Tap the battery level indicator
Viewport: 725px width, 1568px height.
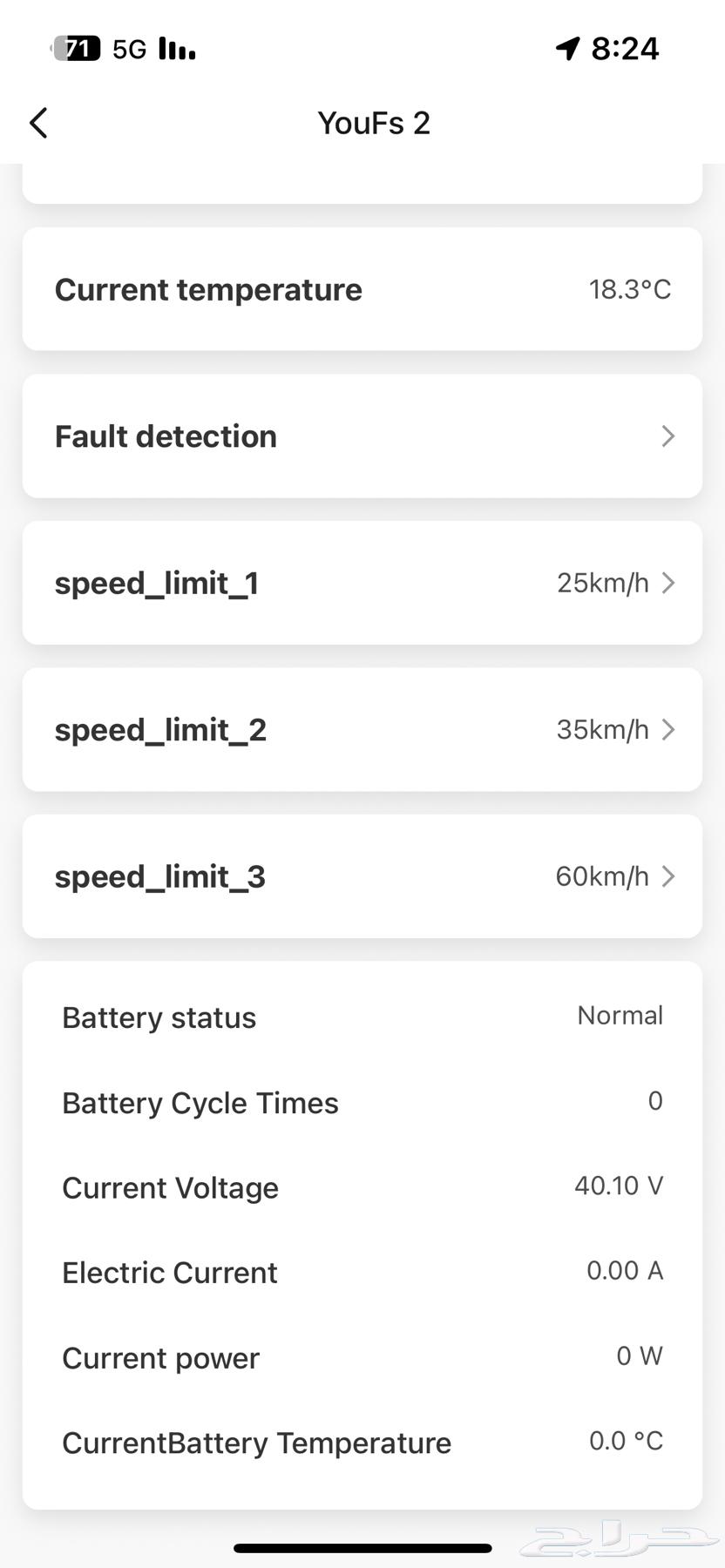[77, 49]
